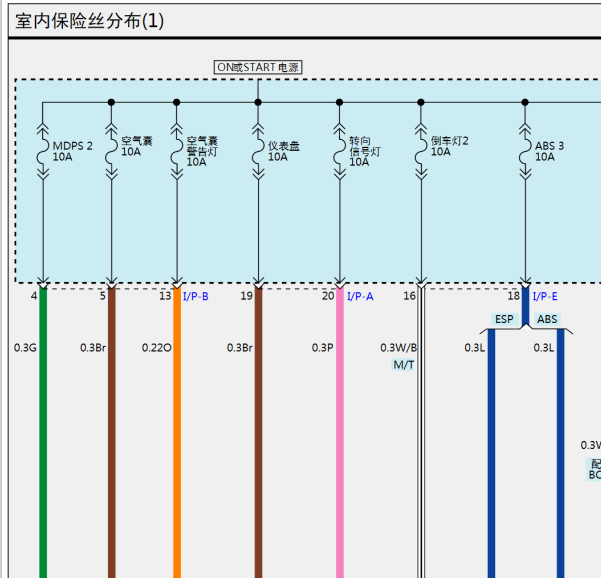Click the 0.3G wire gauge label

[25, 348]
